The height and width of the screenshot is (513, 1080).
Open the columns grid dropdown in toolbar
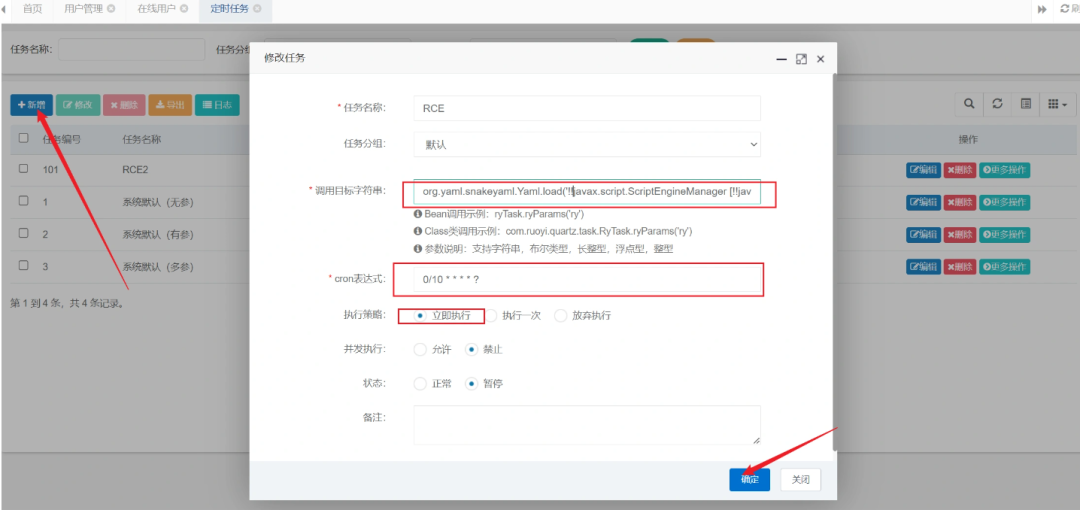1057,104
